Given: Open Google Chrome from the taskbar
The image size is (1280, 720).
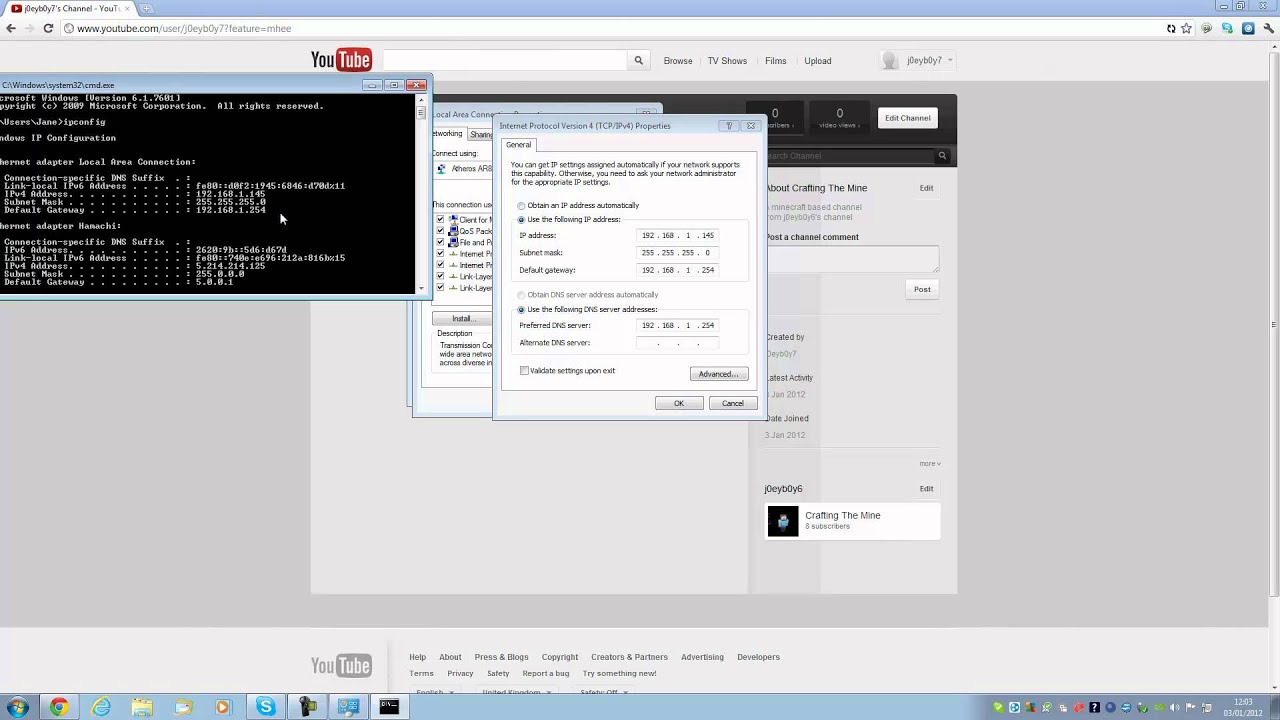Looking at the screenshot, I should coord(59,707).
